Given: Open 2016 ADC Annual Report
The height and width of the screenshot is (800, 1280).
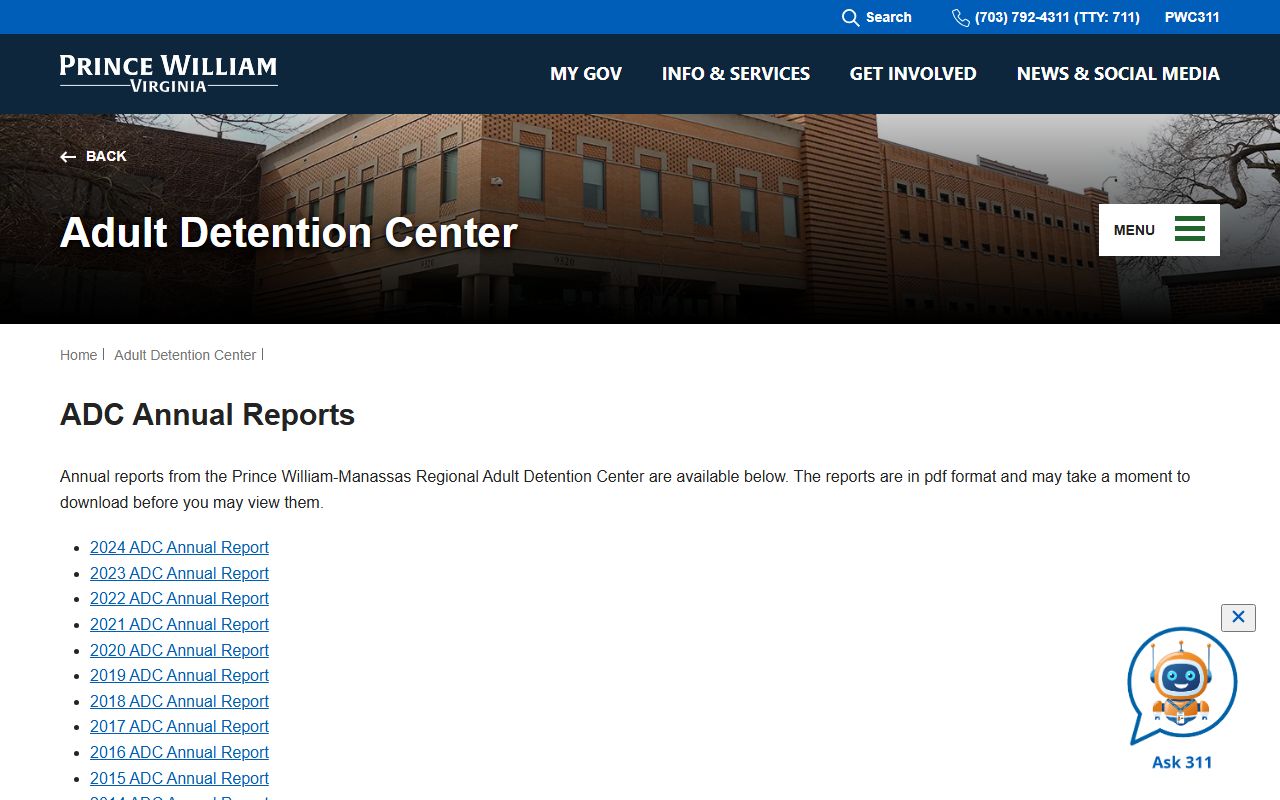Looking at the screenshot, I should pos(179,752).
